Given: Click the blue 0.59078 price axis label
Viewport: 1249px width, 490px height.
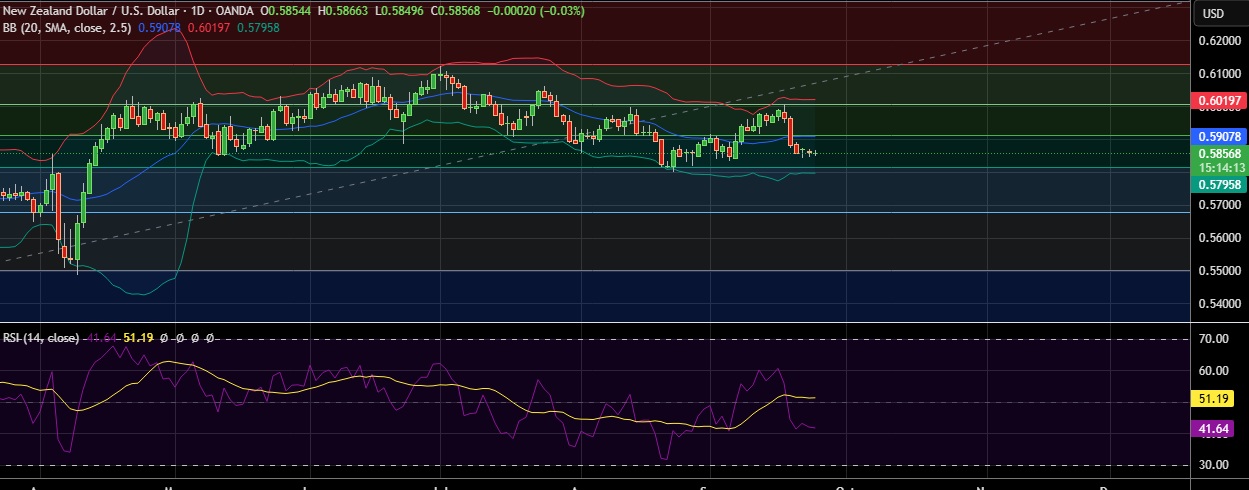Looking at the screenshot, I should click(x=1219, y=136).
